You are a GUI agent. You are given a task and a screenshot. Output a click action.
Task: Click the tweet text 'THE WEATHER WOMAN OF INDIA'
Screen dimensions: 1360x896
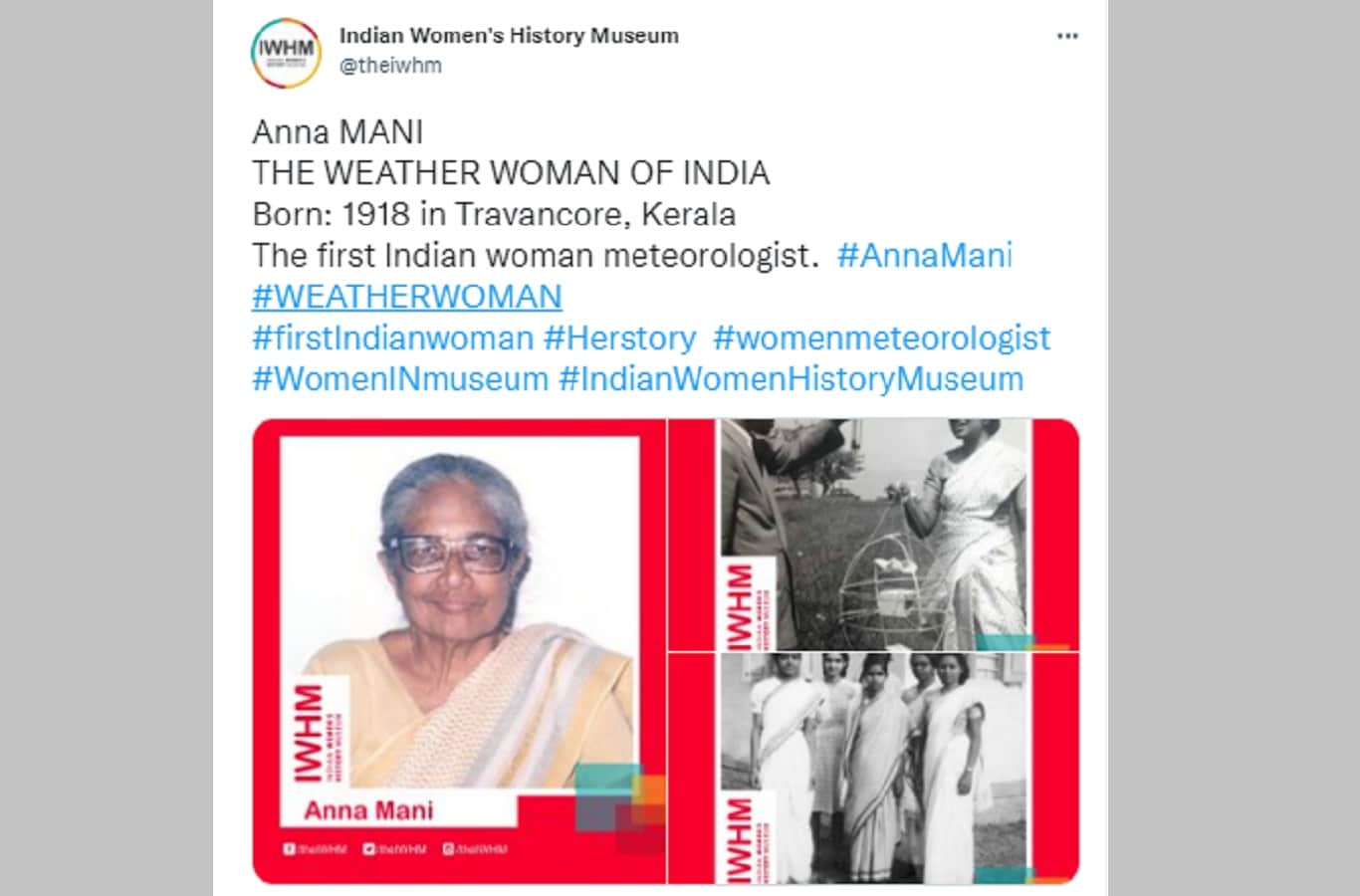coord(511,173)
